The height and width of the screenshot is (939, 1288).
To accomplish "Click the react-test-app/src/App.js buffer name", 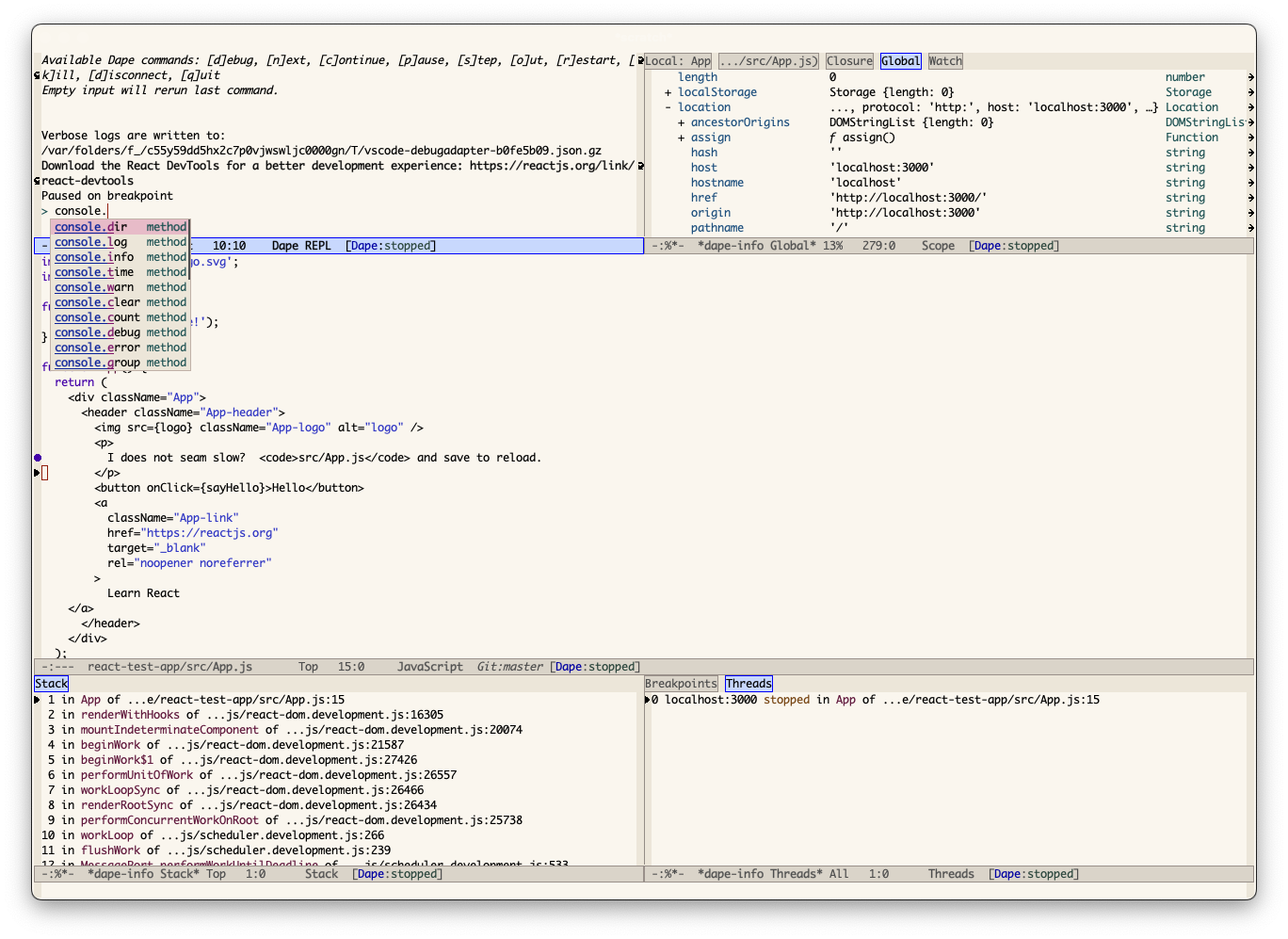I will pos(169,667).
